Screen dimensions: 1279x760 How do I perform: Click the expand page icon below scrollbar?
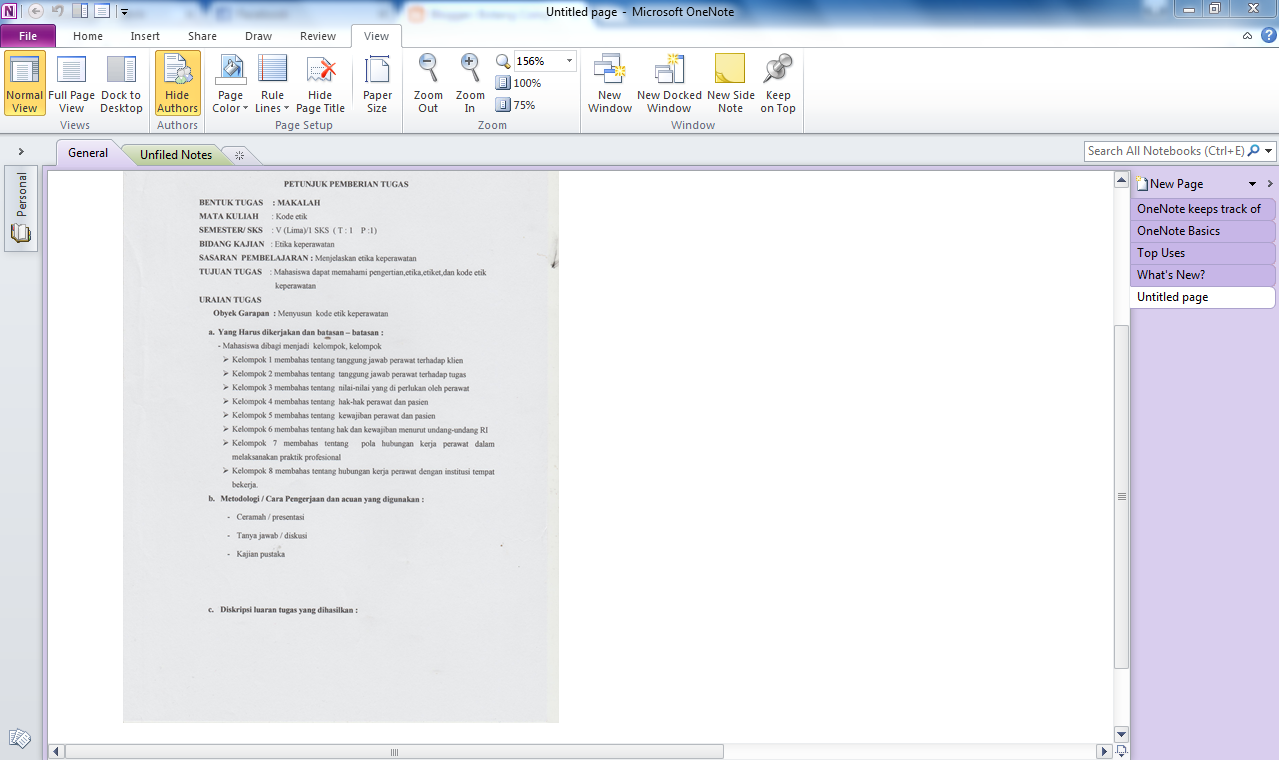click(1122, 751)
